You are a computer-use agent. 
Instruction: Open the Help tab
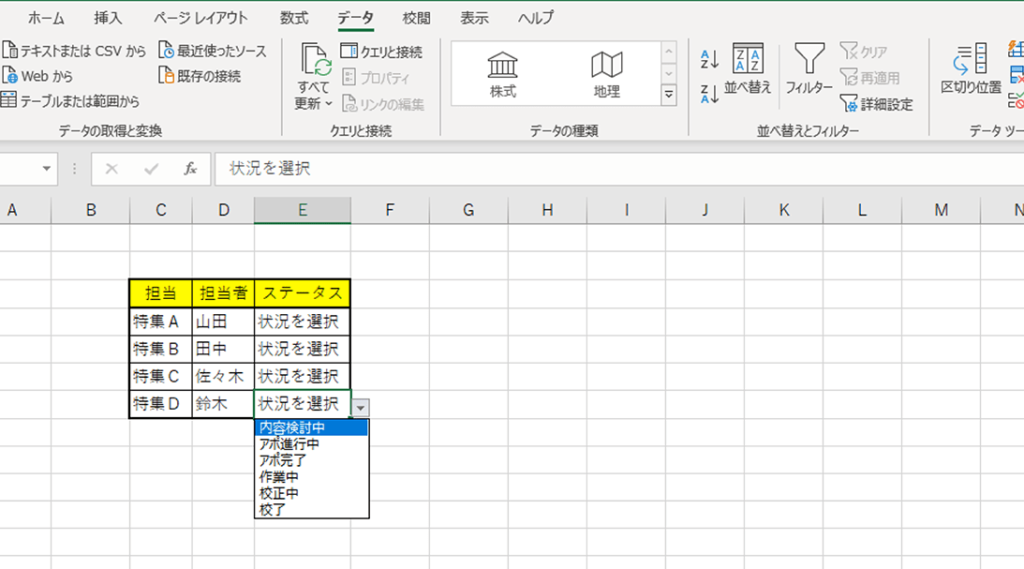536,18
